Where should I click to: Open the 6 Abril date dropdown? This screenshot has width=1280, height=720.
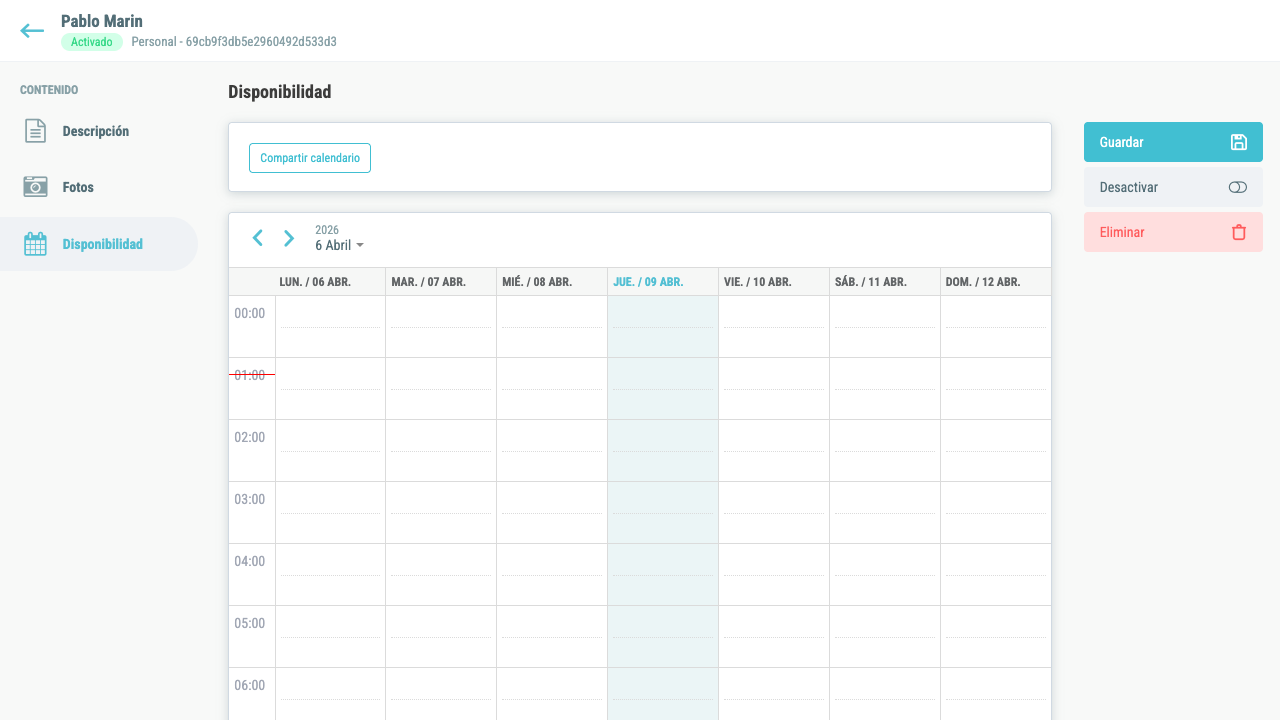[339, 245]
